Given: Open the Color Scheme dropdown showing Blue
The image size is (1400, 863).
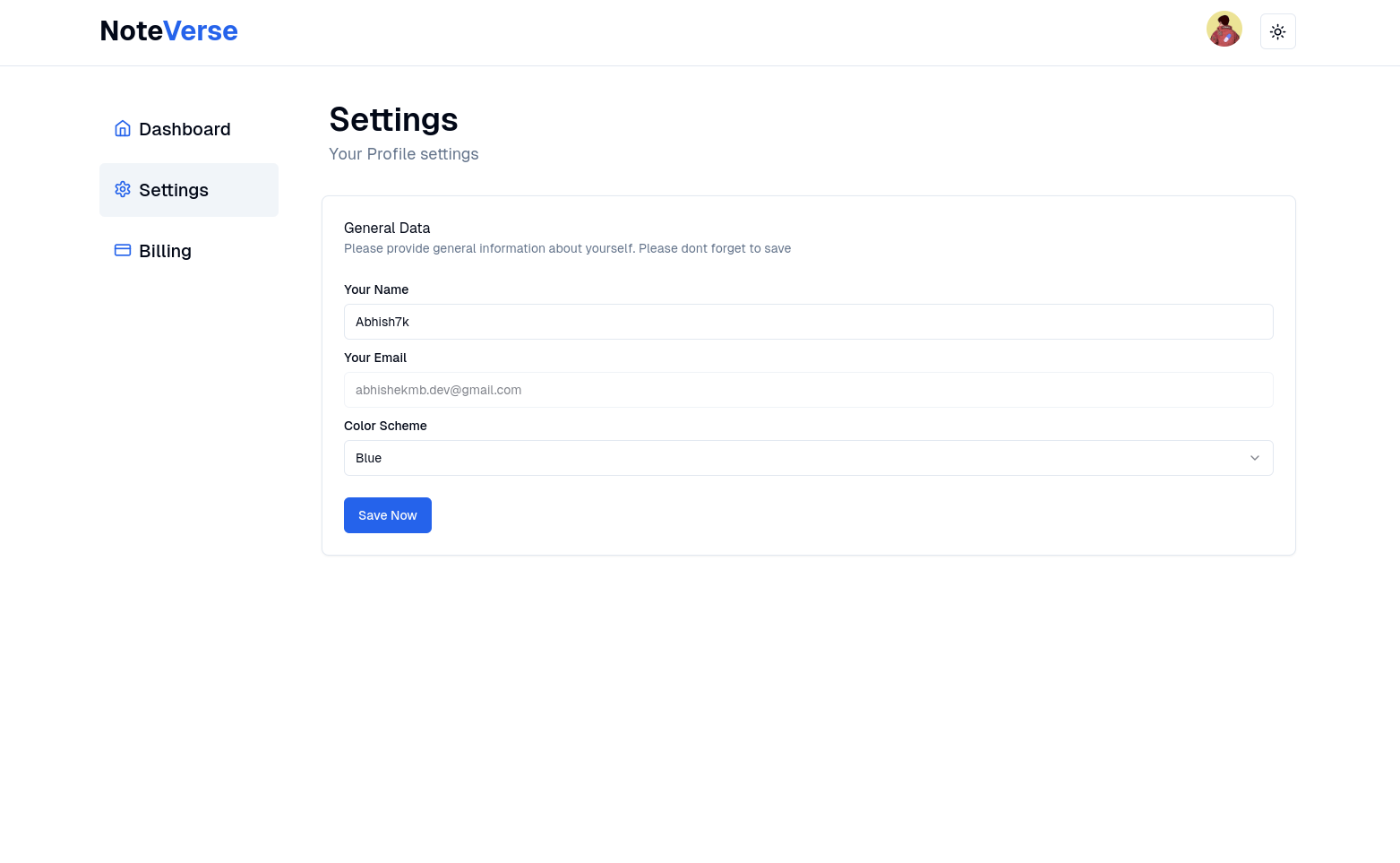Looking at the screenshot, I should tap(797, 458).
